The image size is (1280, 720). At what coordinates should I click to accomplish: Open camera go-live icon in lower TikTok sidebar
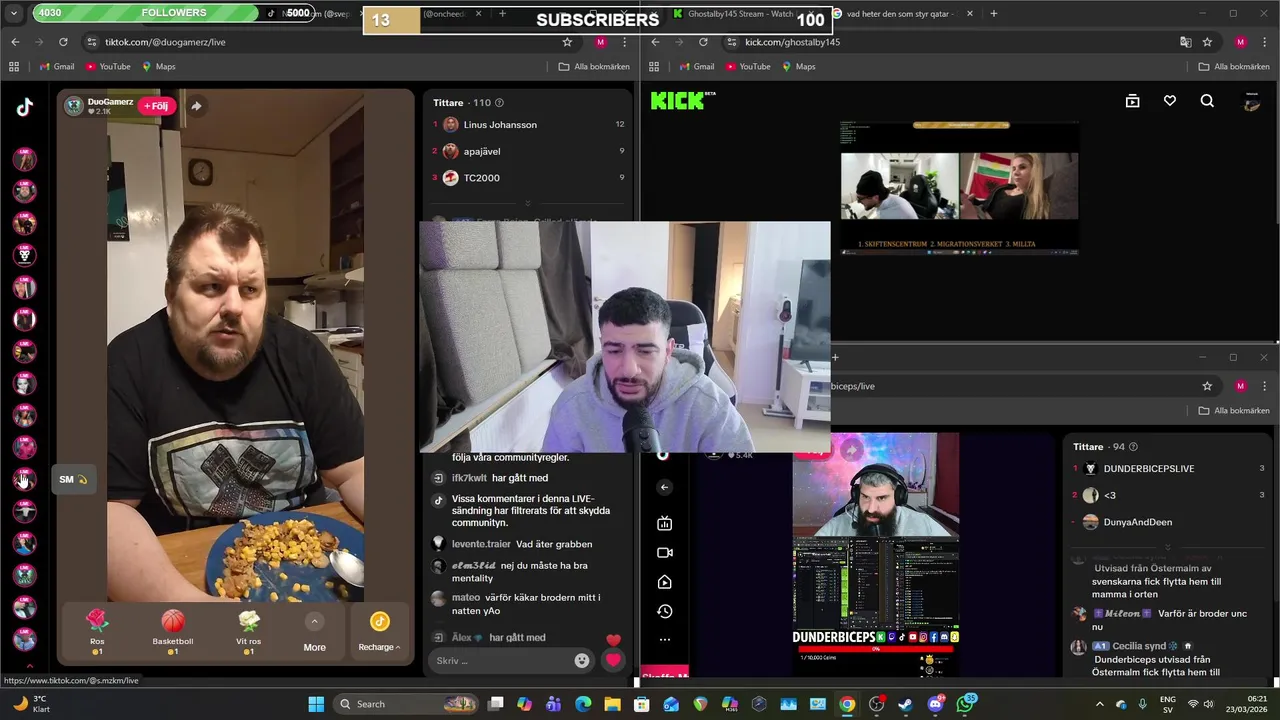664,552
